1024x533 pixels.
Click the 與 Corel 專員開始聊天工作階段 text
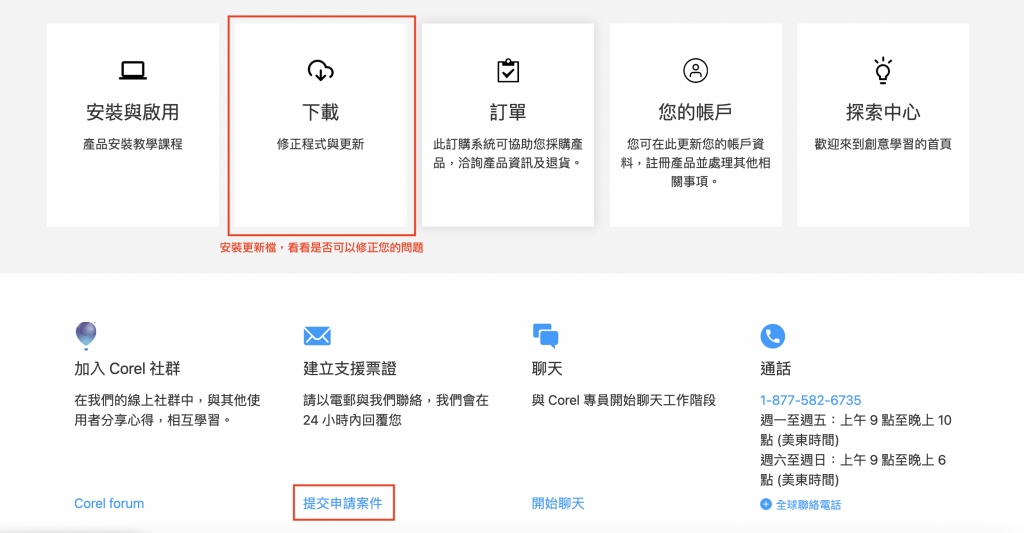click(624, 400)
